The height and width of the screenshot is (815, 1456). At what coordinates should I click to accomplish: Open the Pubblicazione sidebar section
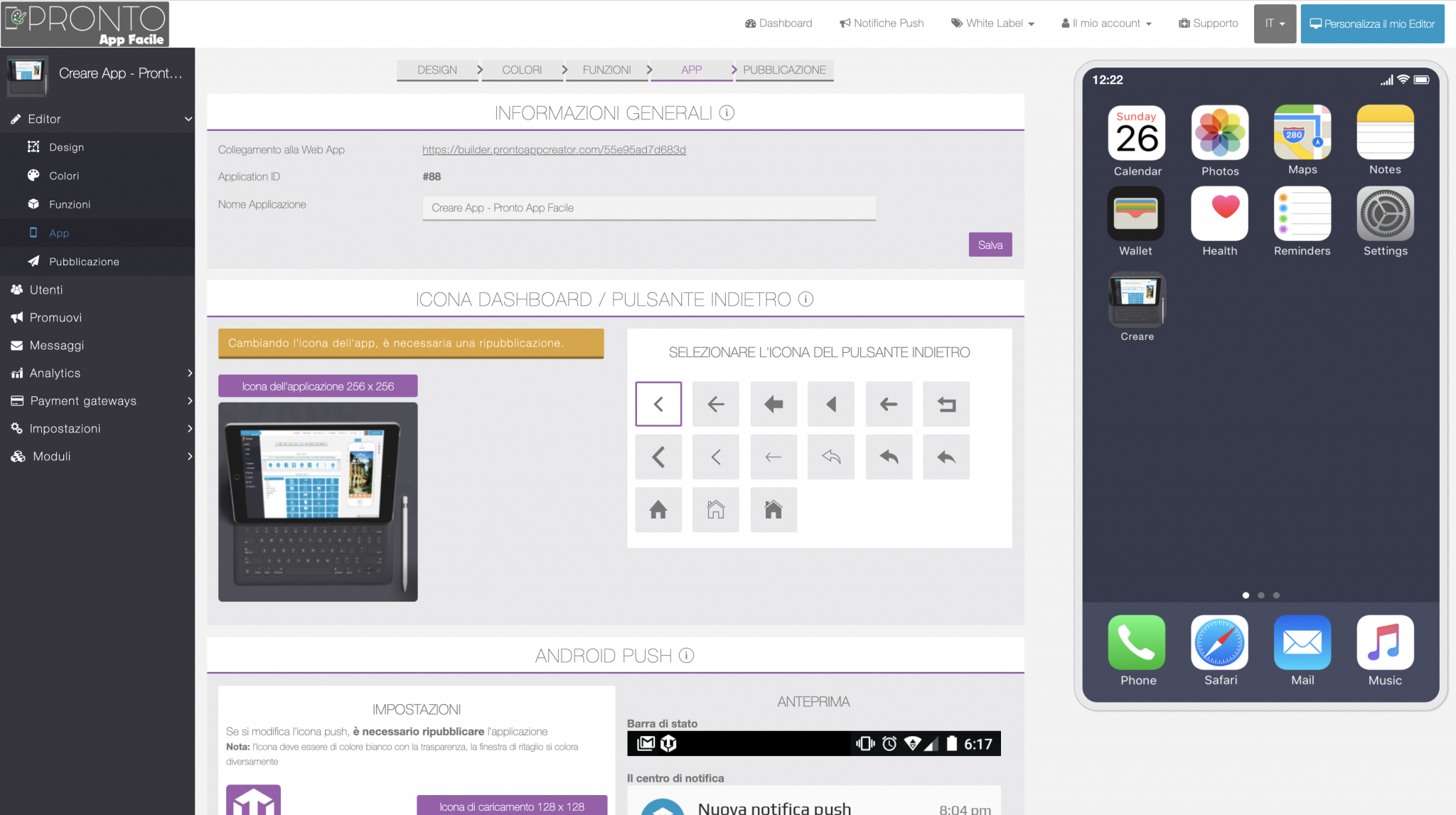(x=83, y=261)
